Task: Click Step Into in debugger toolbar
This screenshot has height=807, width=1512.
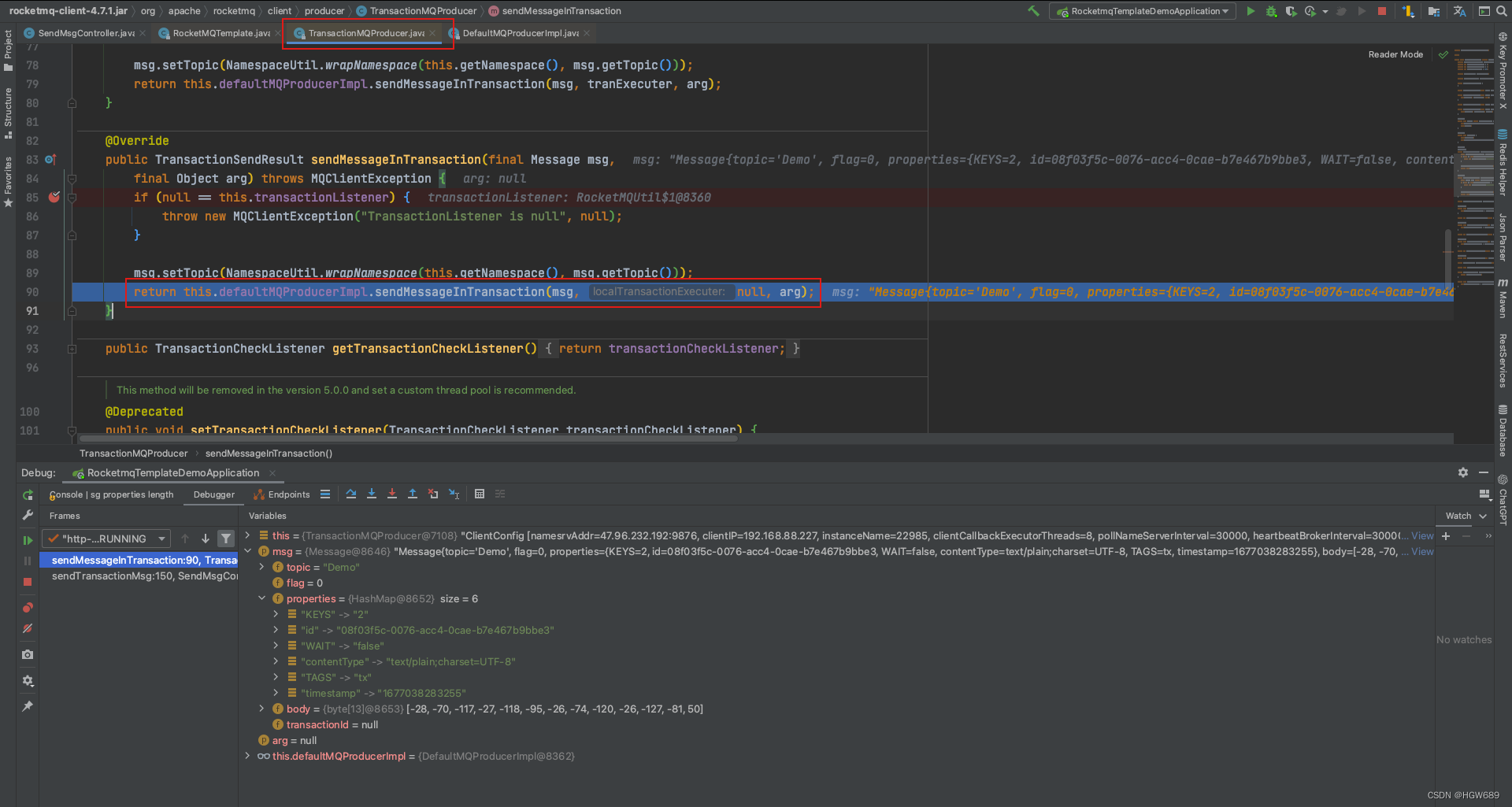Action: pos(372,494)
